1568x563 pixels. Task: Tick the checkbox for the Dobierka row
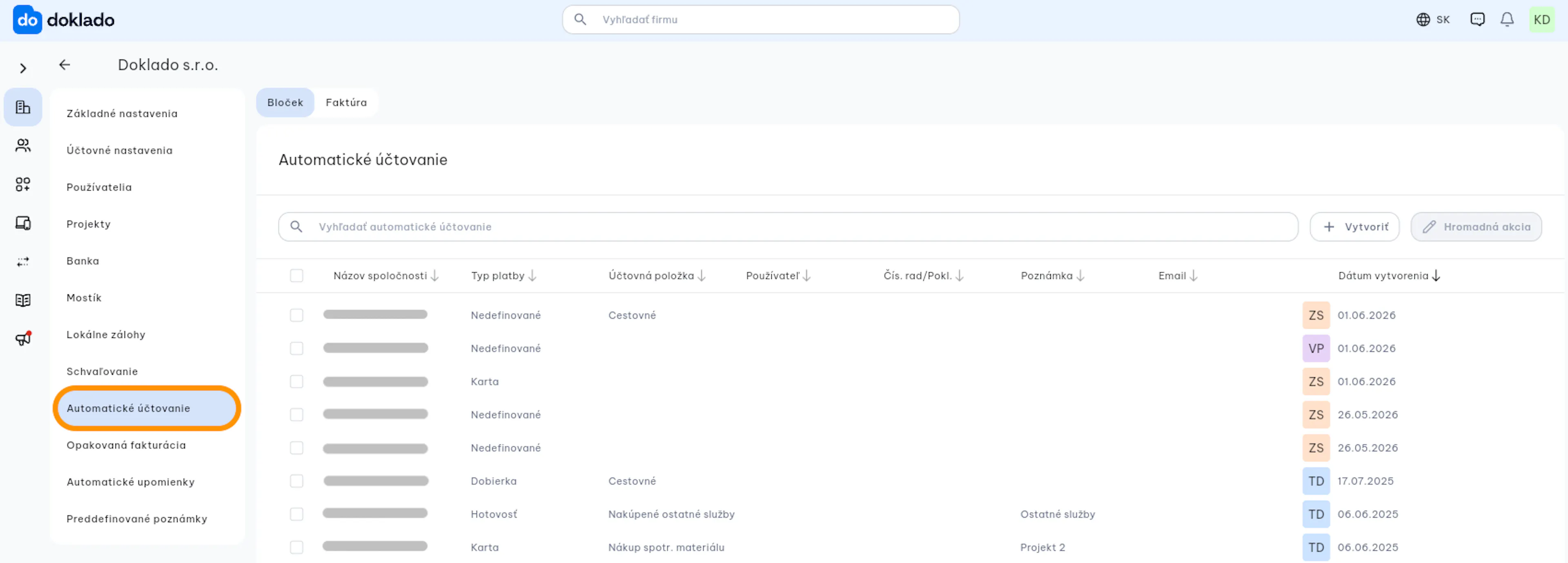(296, 481)
